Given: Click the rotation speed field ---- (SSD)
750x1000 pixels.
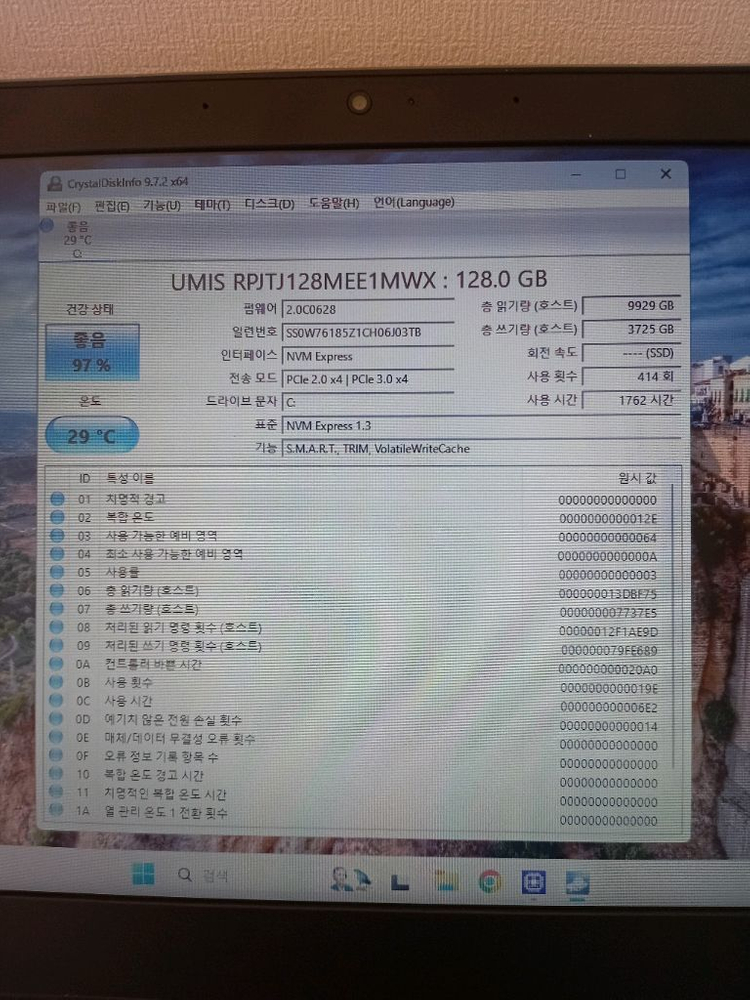Looking at the screenshot, I should pyautogui.click(x=632, y=353).
